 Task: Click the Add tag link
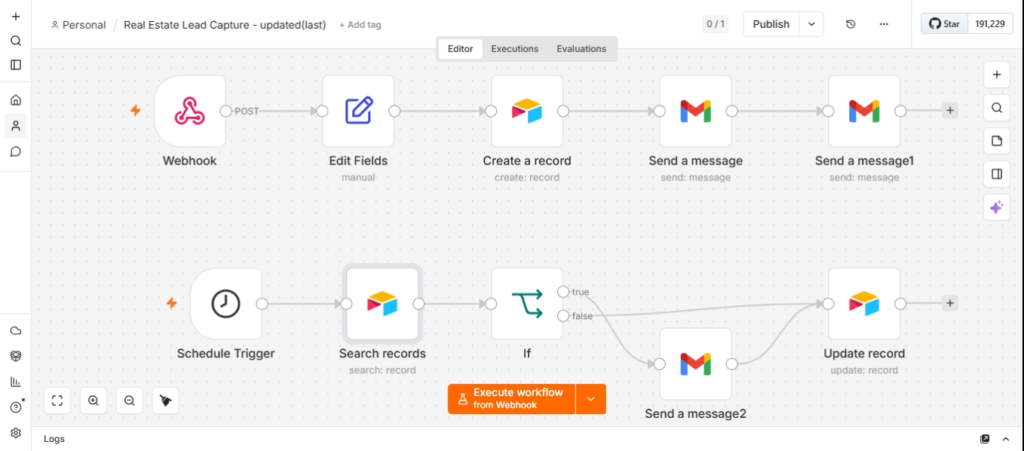coord(360,25)
